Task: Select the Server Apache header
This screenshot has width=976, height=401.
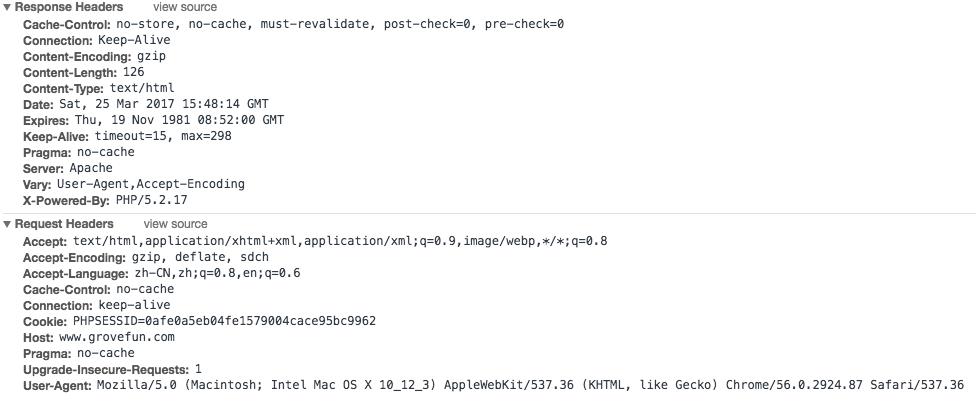Action: click(68, 168)
